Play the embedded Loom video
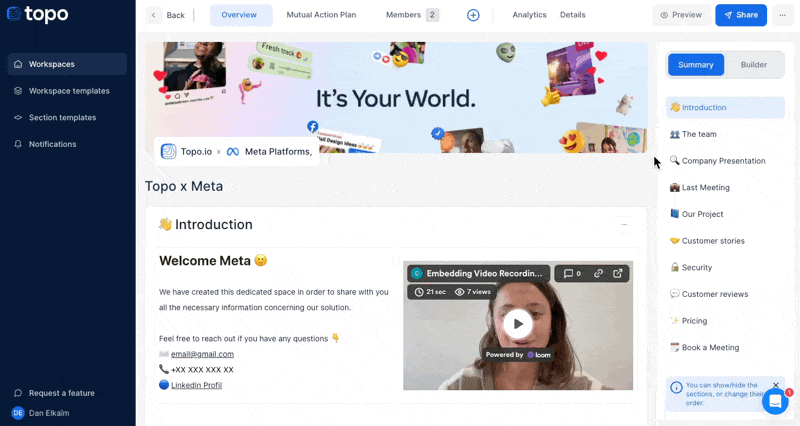Screen dimensions: 800x426 pos(517,322)
